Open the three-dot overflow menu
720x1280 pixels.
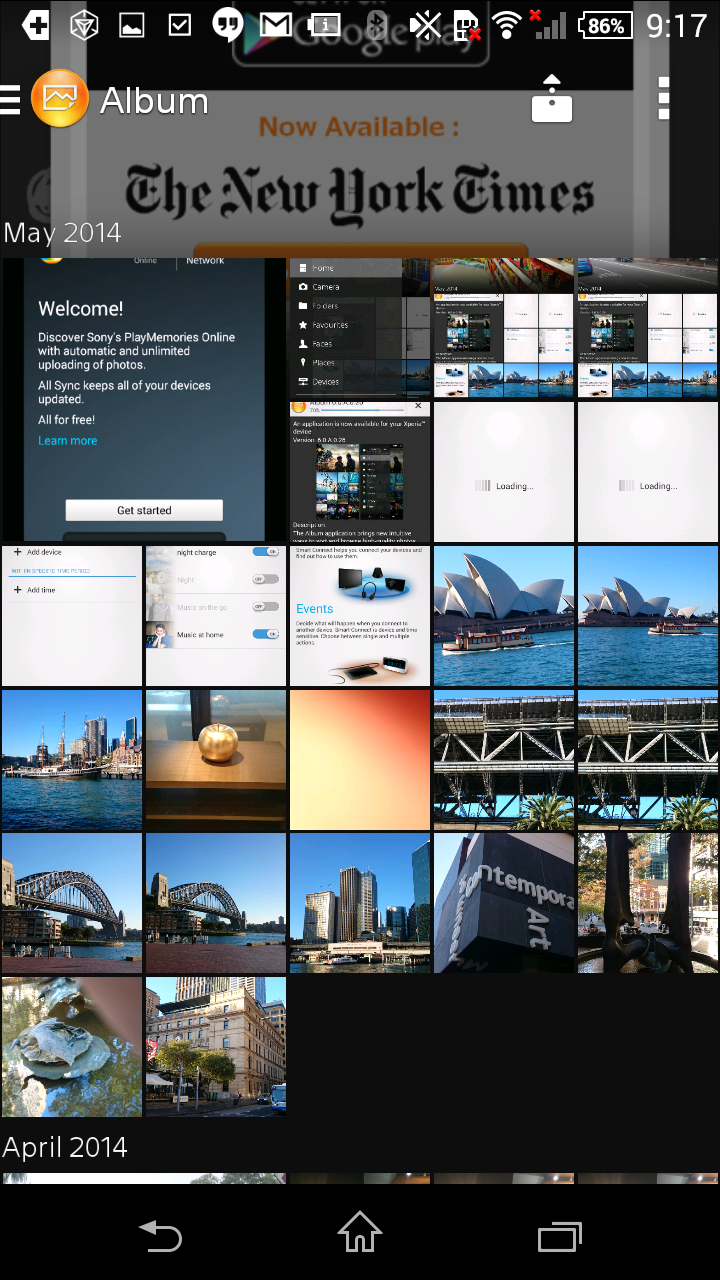(x=664, y=99)
